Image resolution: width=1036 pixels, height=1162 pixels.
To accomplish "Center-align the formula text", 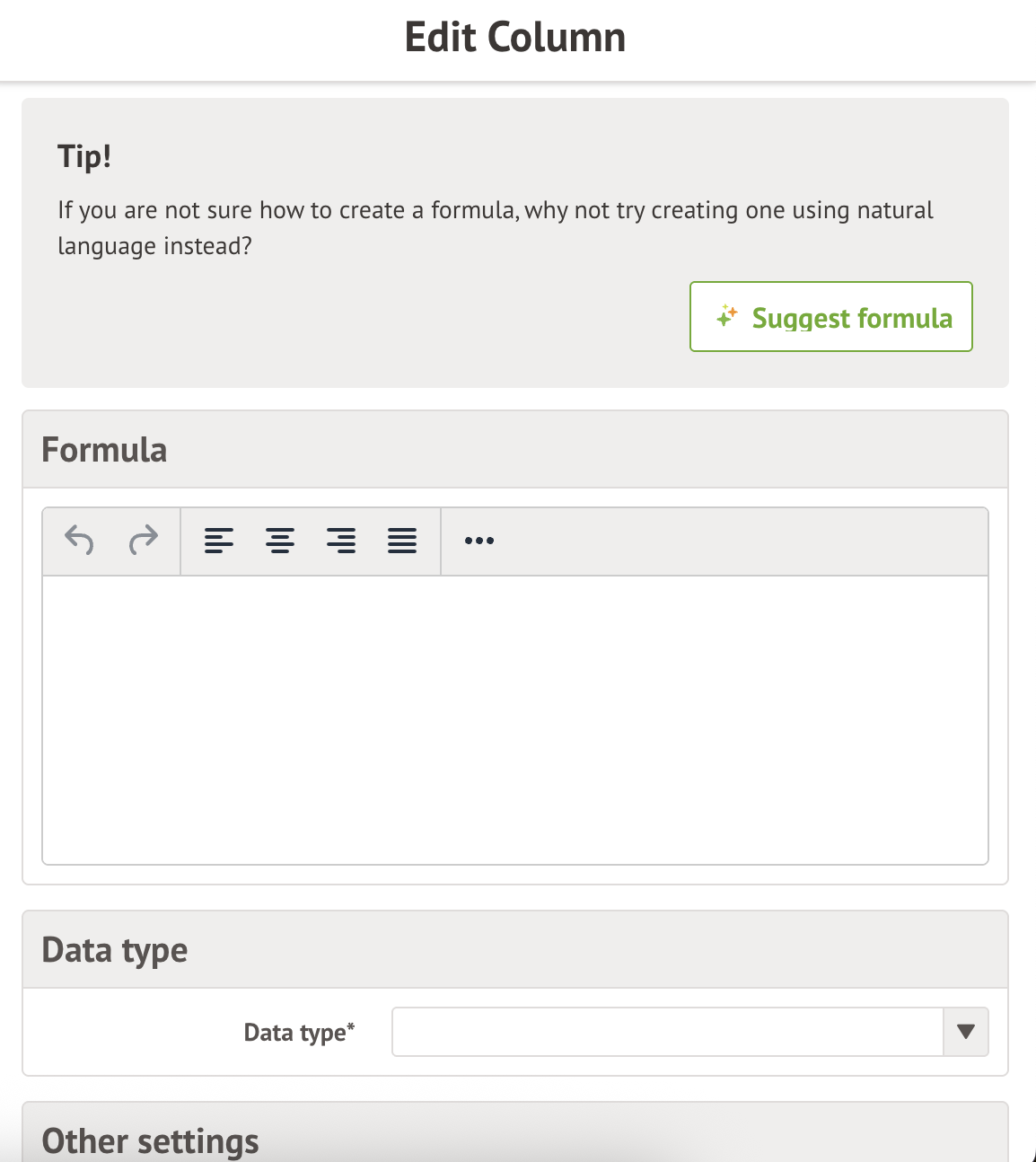I will click(280, 541).
